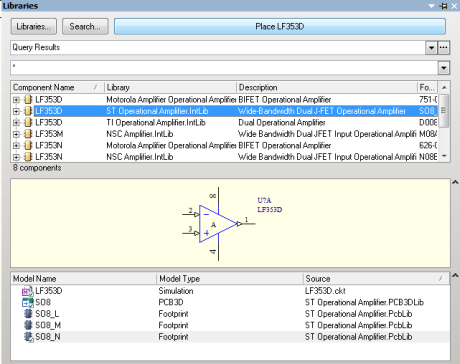The image size is (460, 364).
Task: Select the LF353M component icon
Action: click(x=28, y=134)
